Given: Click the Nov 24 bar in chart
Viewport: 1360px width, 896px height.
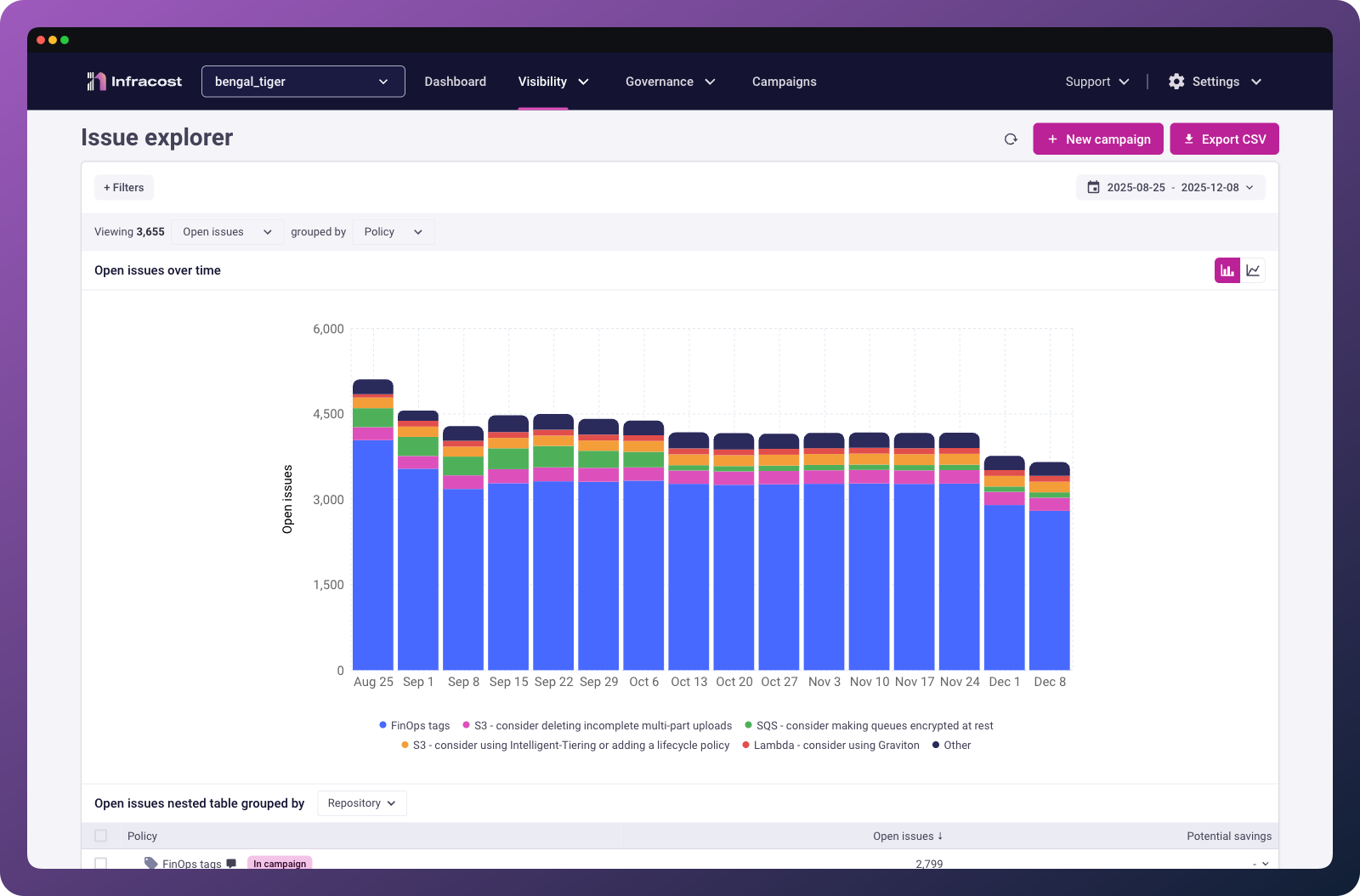Looking at the screenshot, I should 960,551.
